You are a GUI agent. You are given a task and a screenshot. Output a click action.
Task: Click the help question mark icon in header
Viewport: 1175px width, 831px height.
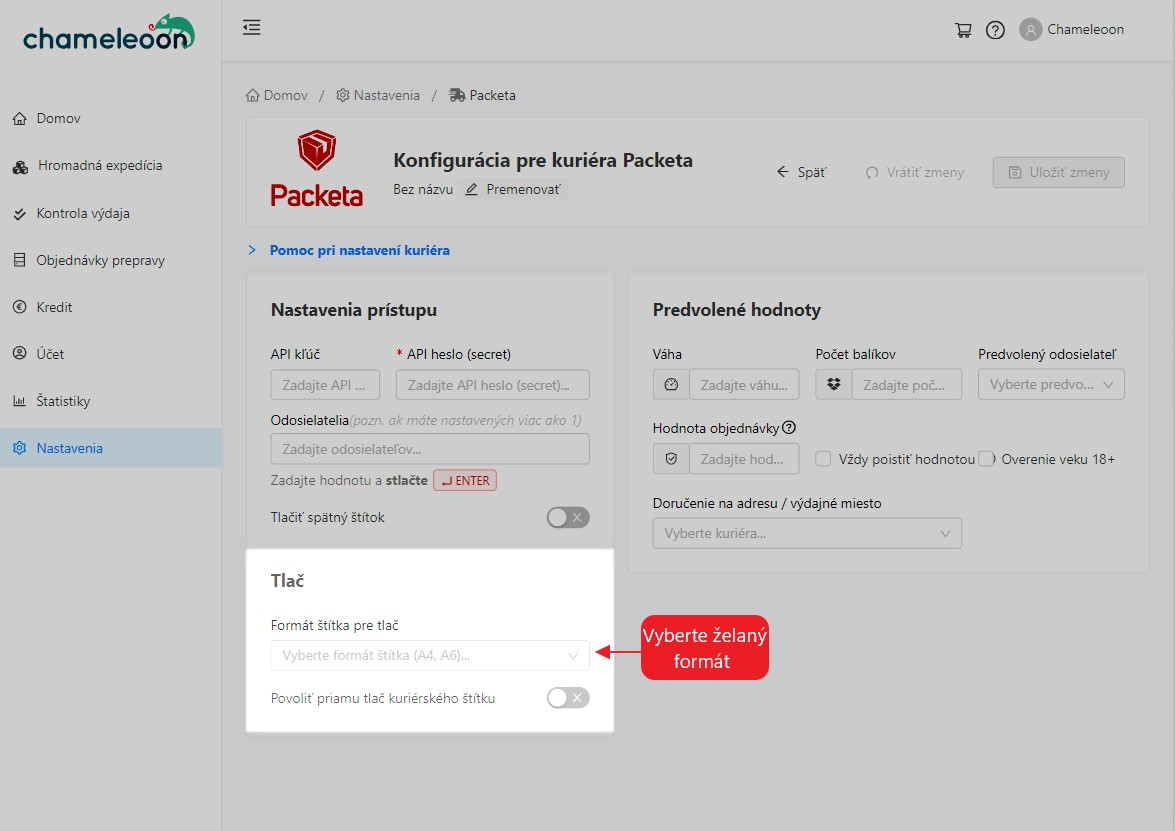click(x=995, y=30)
